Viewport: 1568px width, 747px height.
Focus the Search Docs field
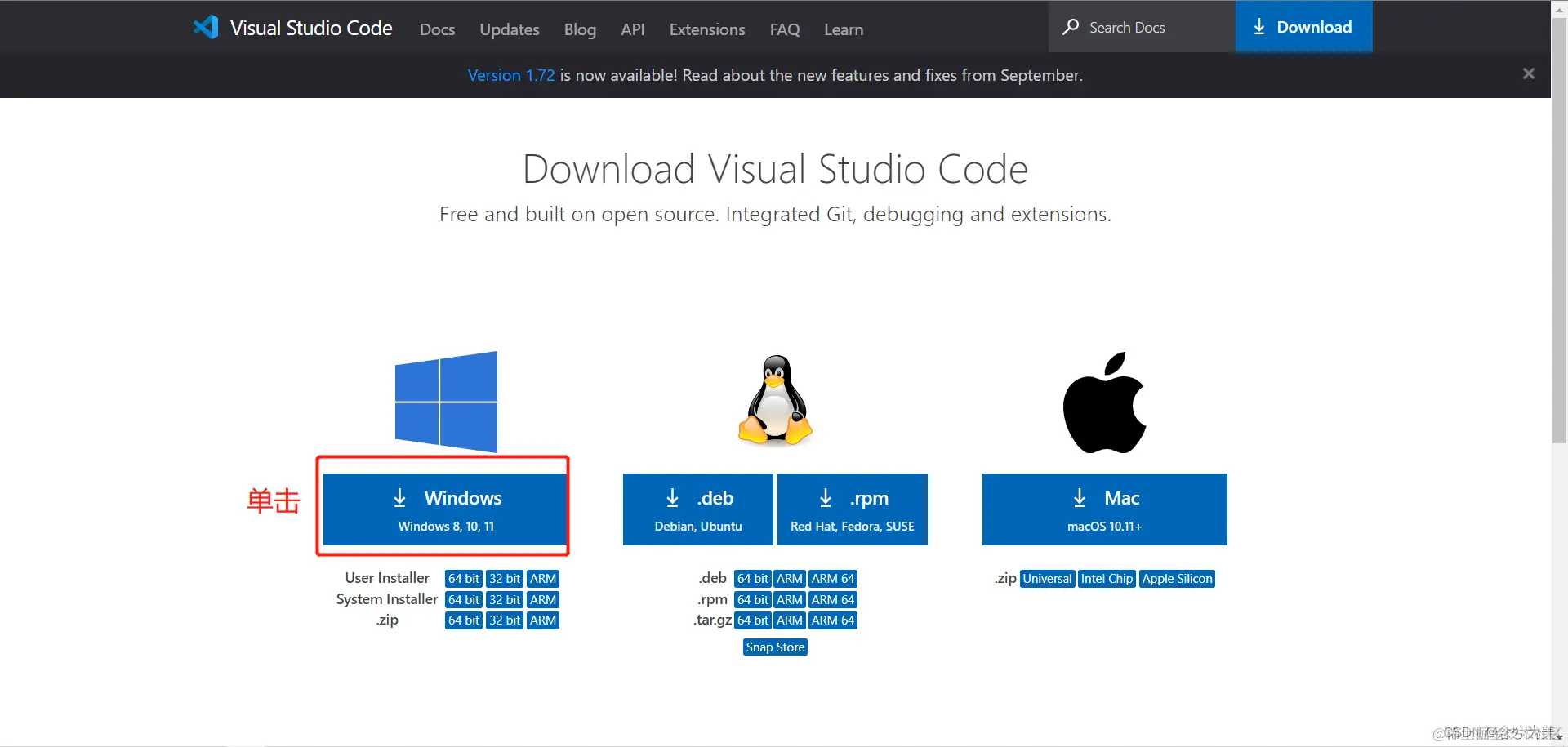tap(1142, 27)
